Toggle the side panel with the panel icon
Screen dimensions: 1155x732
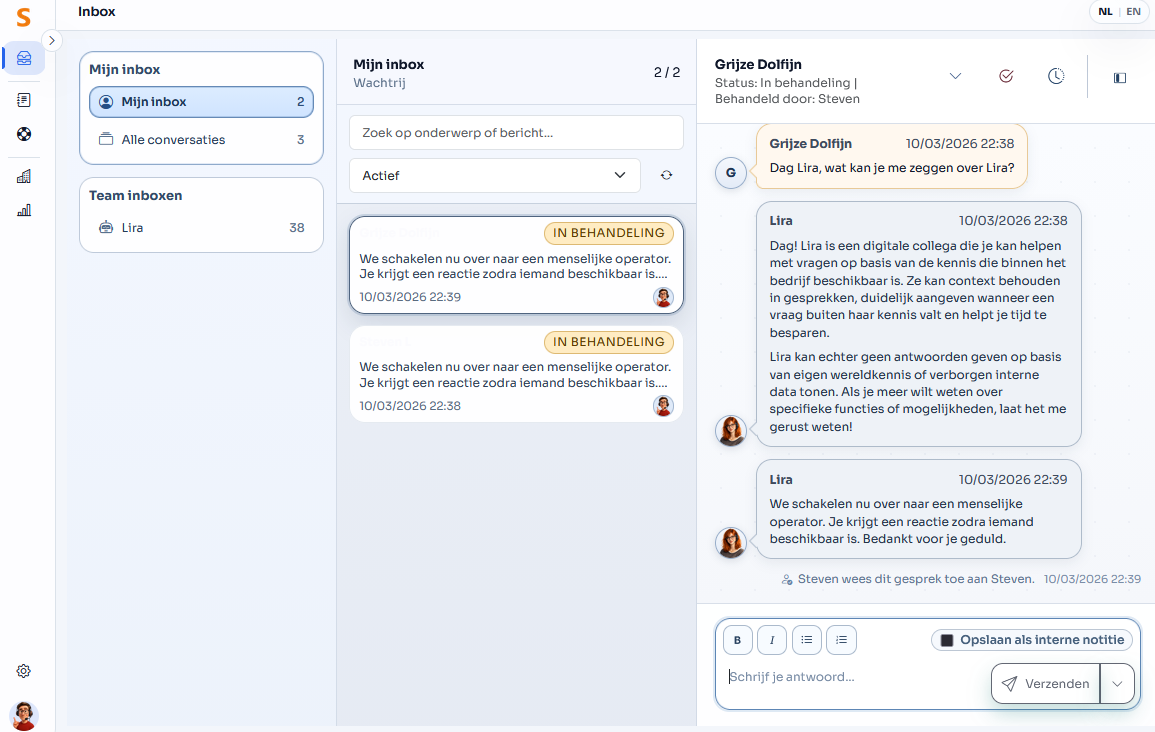(1119, 76)
